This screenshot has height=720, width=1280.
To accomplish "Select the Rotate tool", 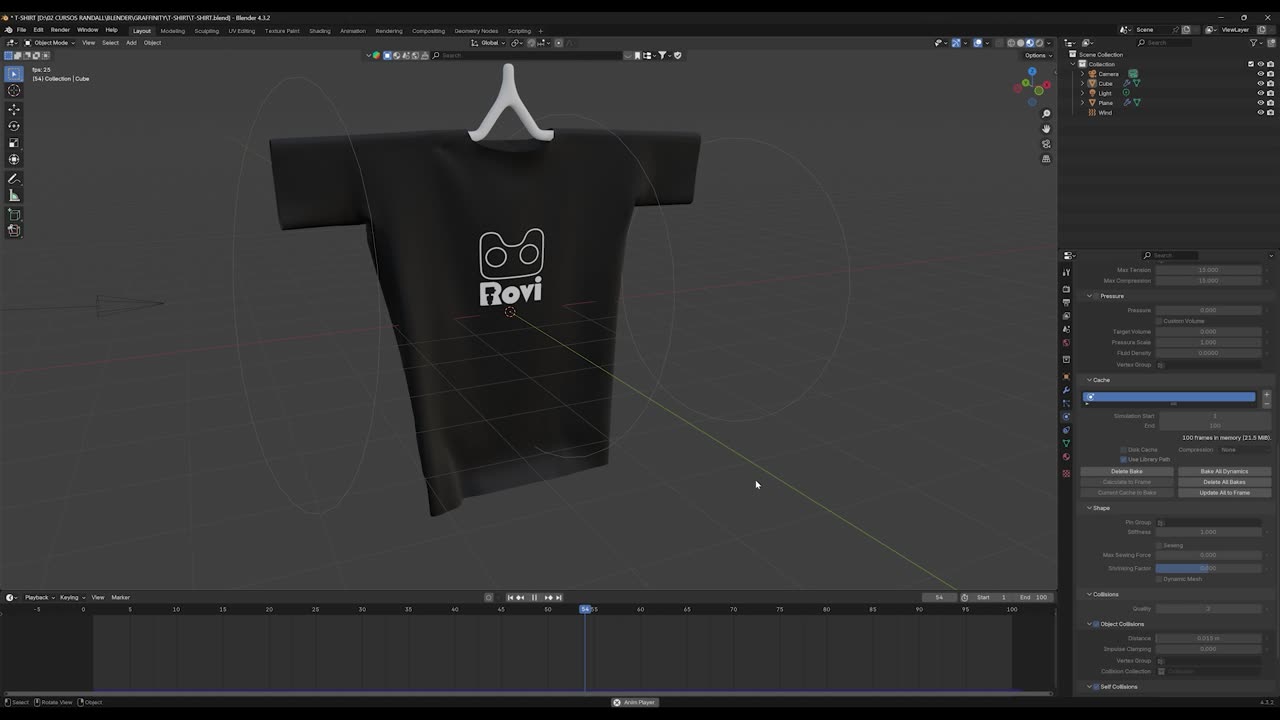I will click(14, 126).
